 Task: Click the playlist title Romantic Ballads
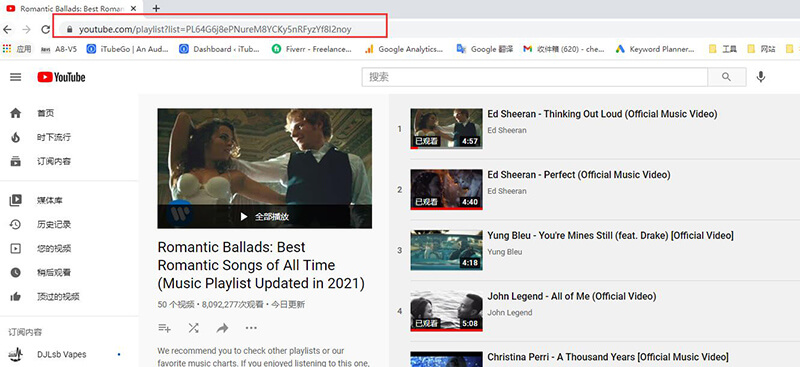point(261,265)
